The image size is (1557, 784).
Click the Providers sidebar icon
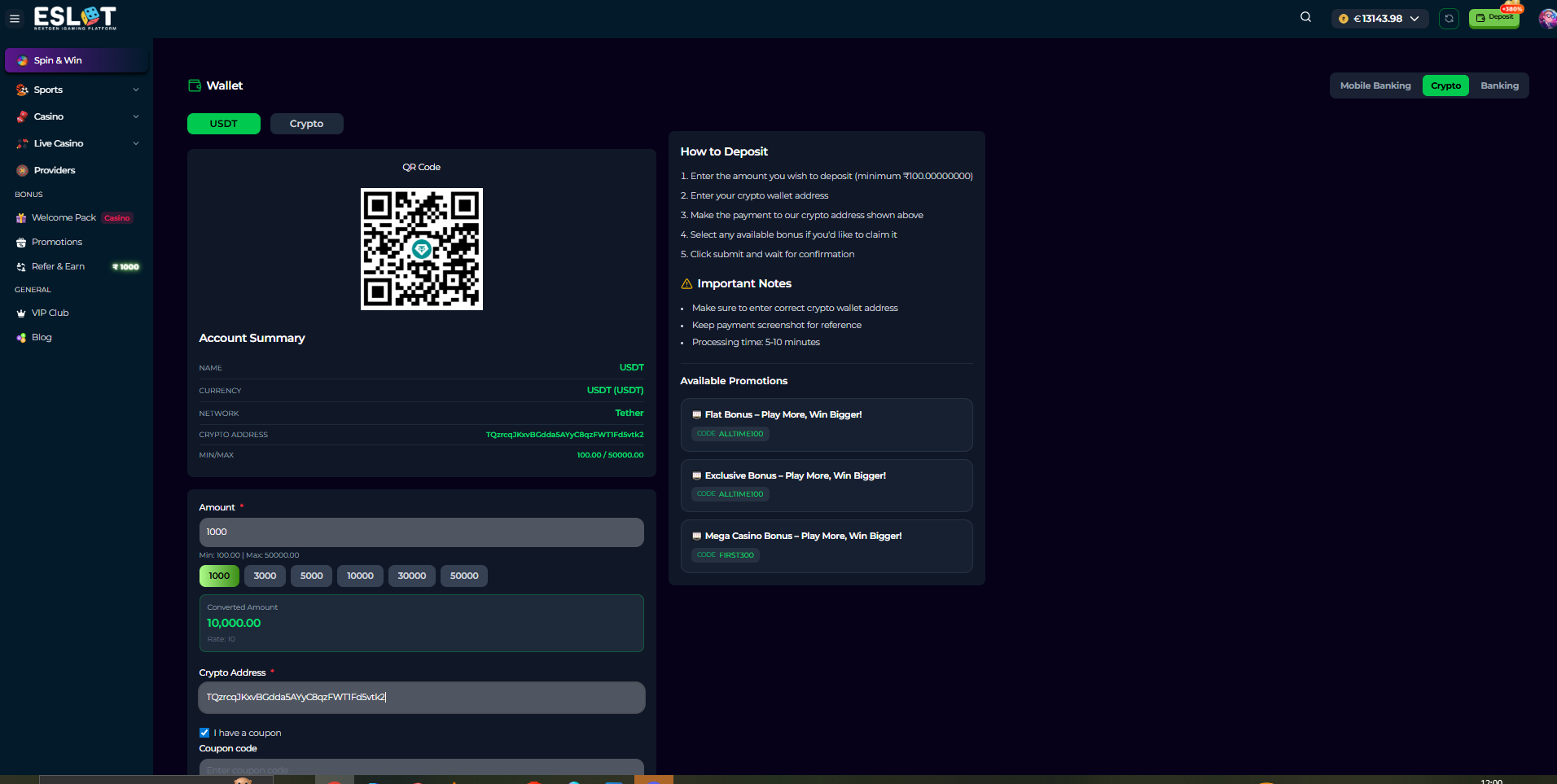pos(22,170)
